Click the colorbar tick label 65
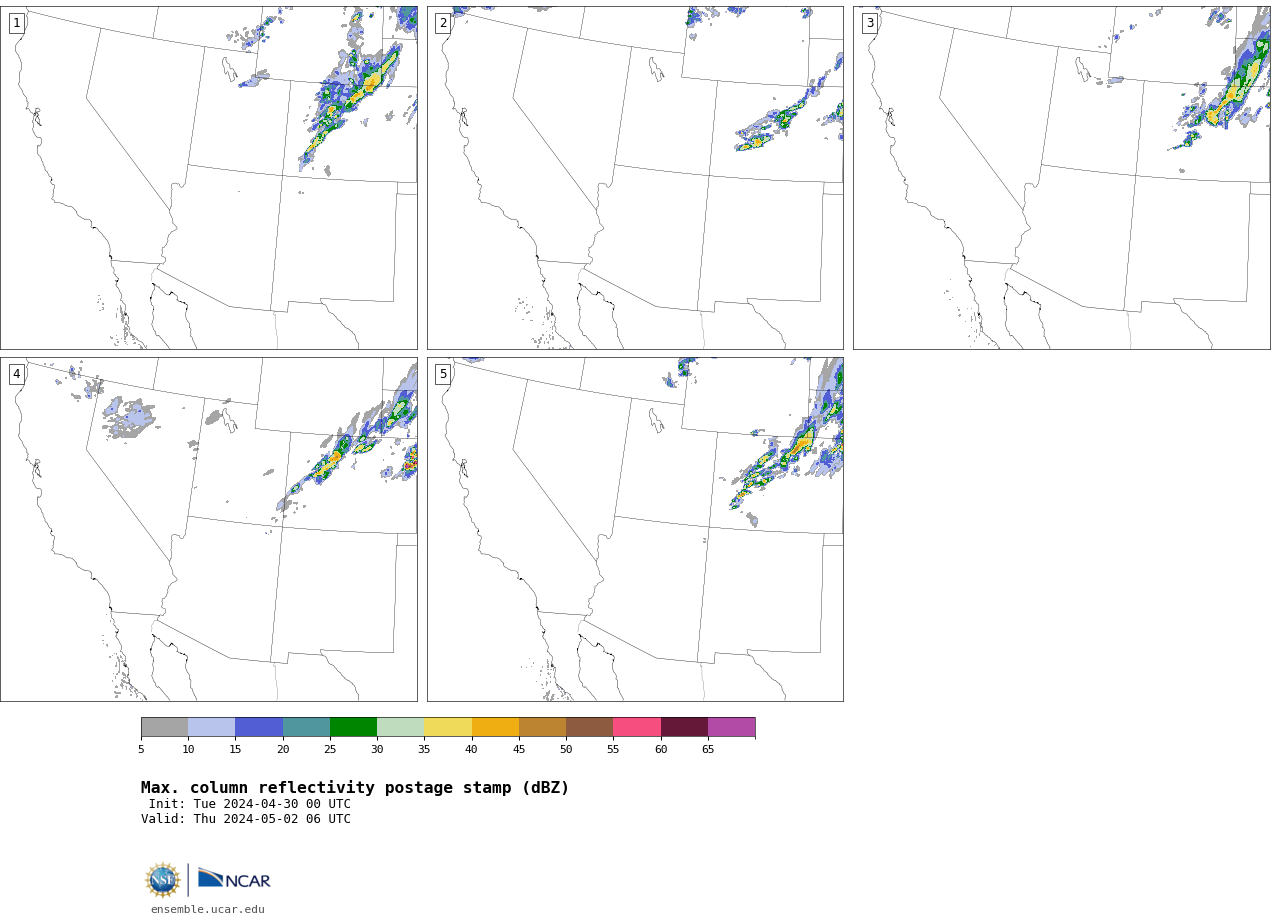 708,749
